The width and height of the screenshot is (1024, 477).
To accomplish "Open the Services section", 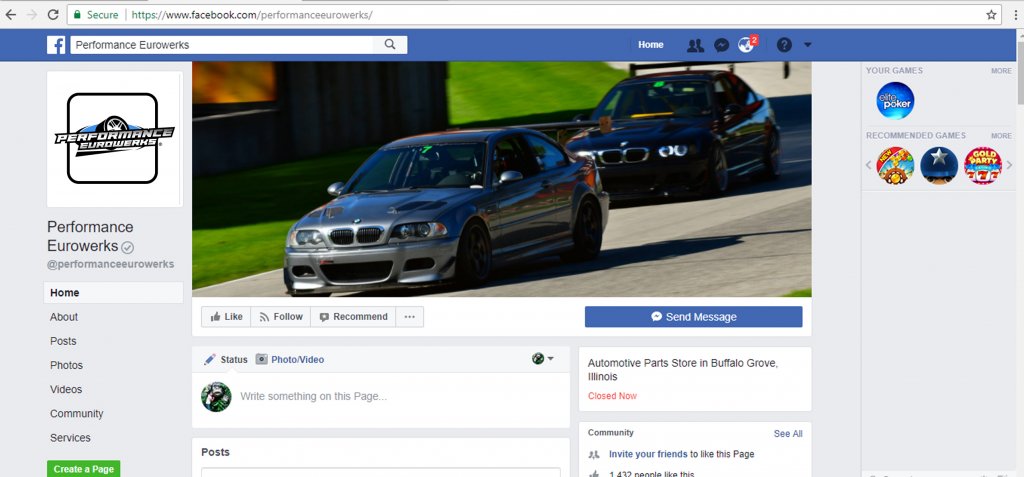I will tap(70, 438).
